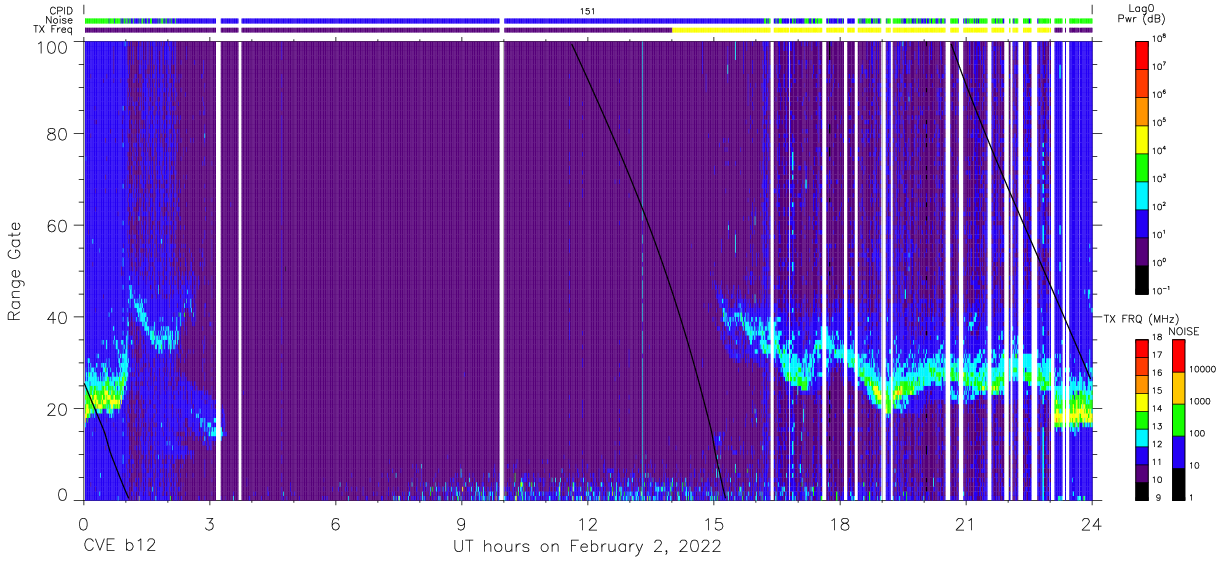Click the CVE b12 label
This screenshot has height=567, width=1228.
pyautogui.click(x=121, y=546)
